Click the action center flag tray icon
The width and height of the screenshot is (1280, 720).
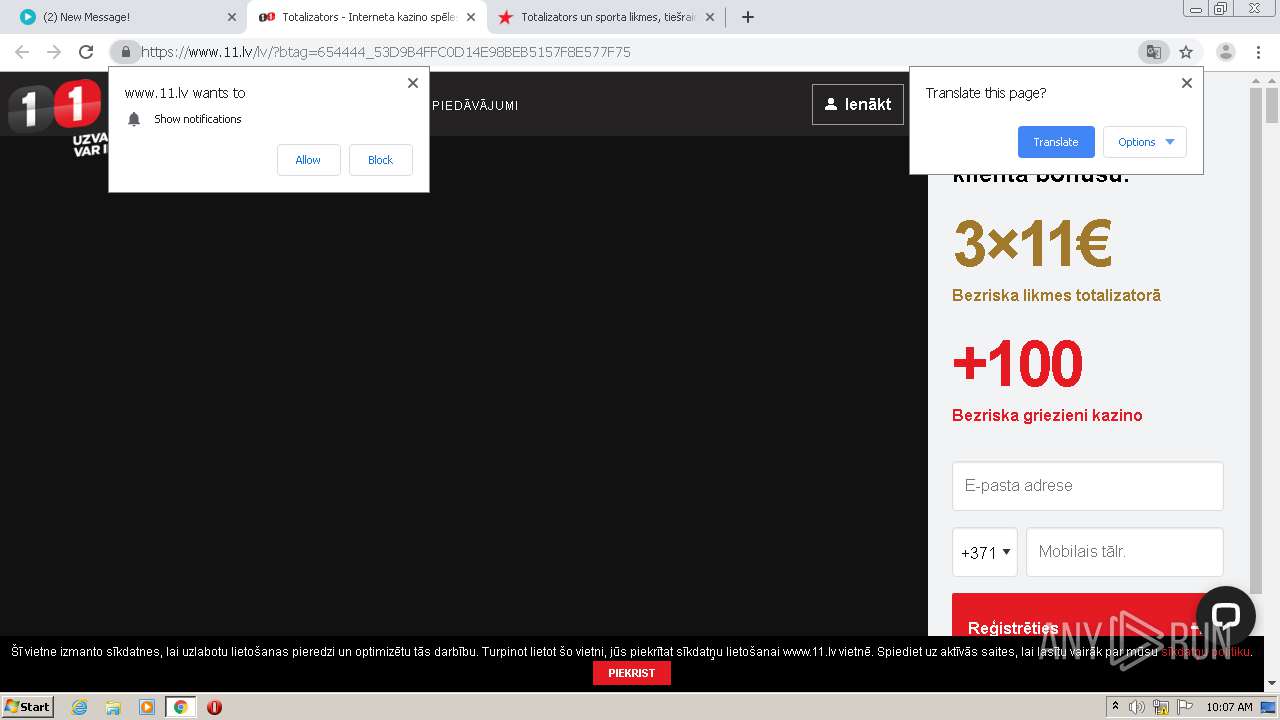(x=1183, y=707)
